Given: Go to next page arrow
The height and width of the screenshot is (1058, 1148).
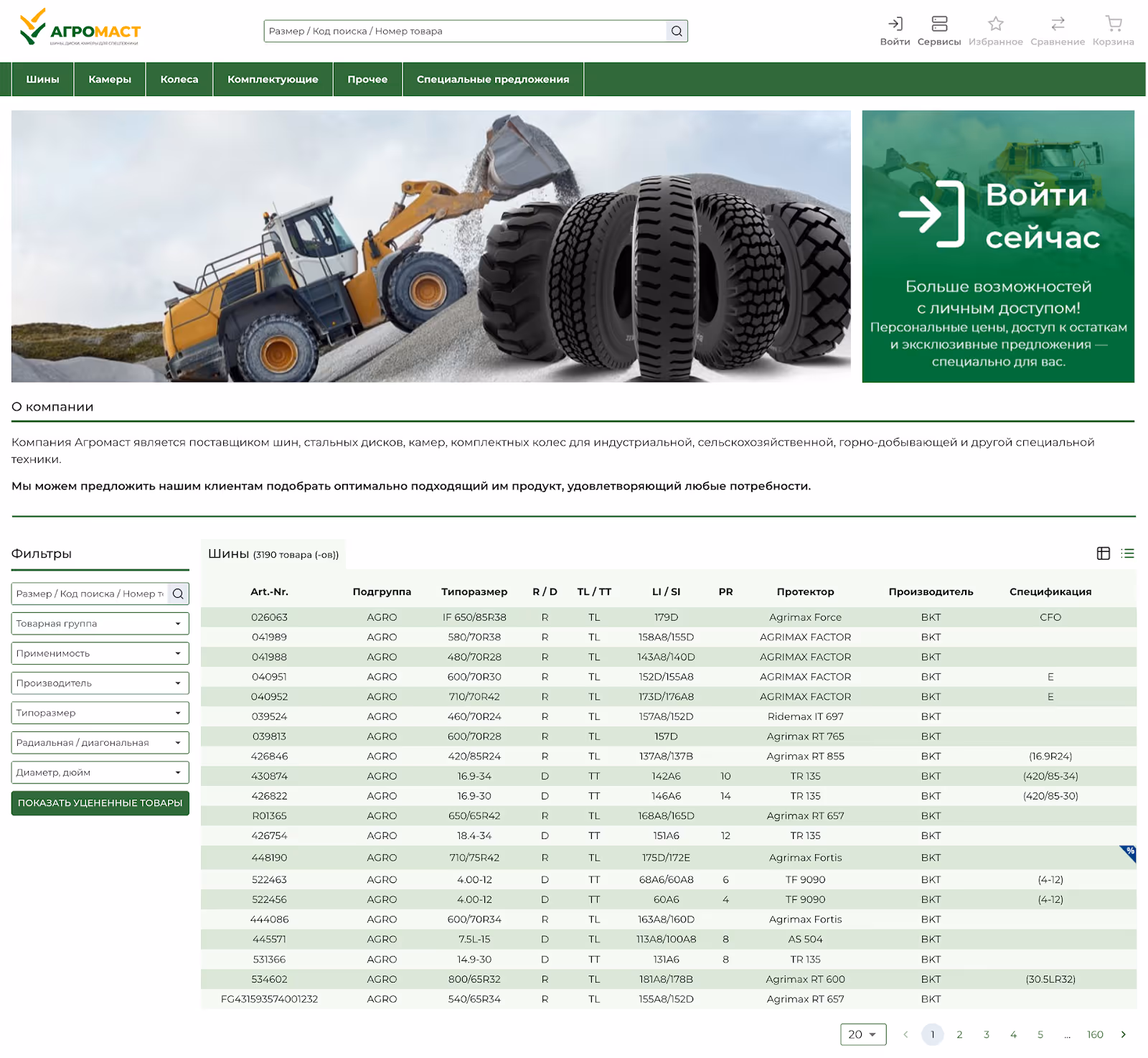Looking at the screenshot, I should click(x=1123, y=1034).
